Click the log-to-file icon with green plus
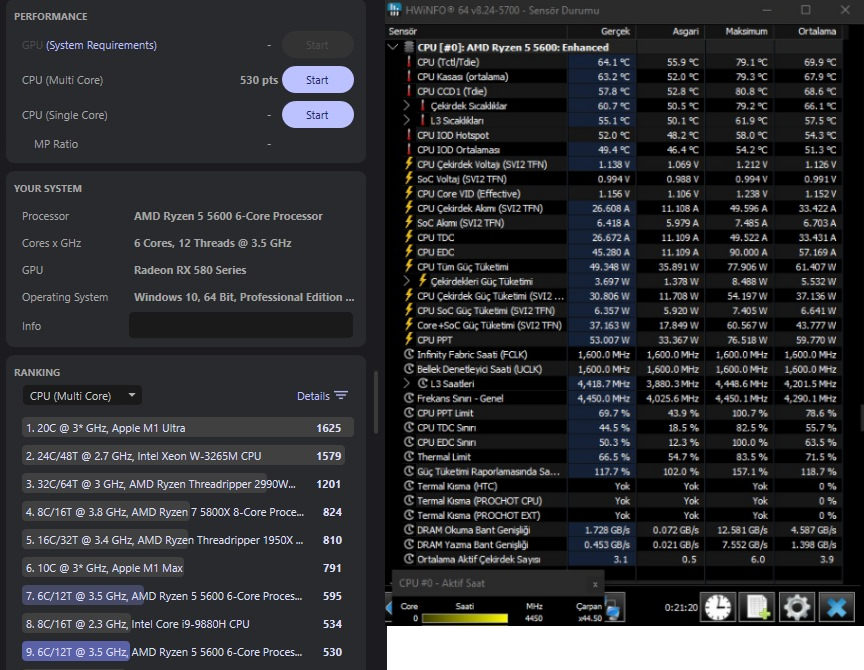 tap(758, 607)
